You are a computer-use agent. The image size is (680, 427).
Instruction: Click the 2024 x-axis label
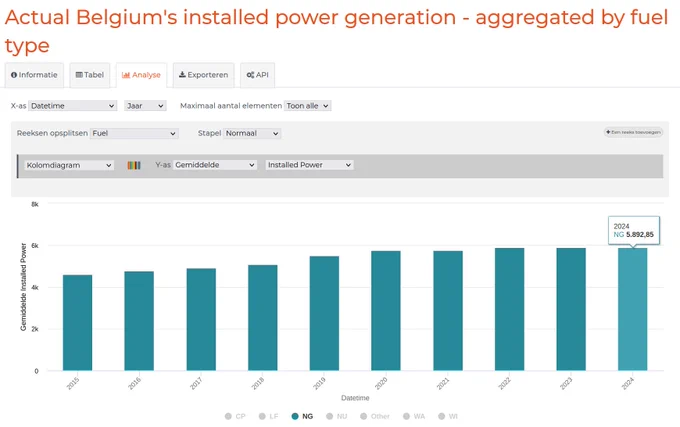pyautogui.click(x=628, y=384)
